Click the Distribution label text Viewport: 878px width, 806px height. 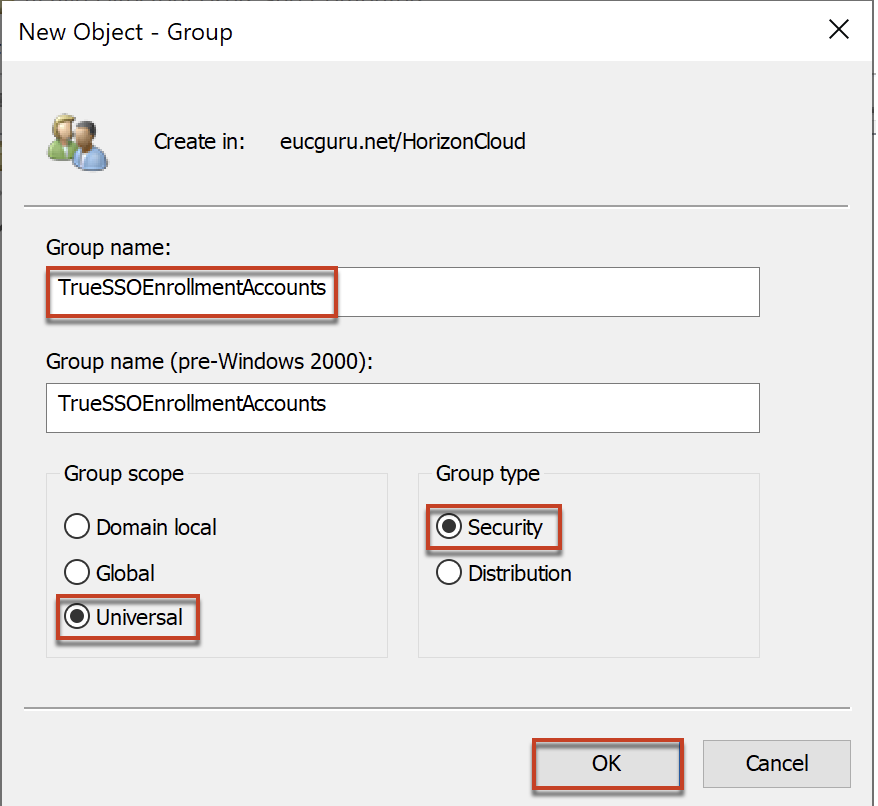[520, 574]
